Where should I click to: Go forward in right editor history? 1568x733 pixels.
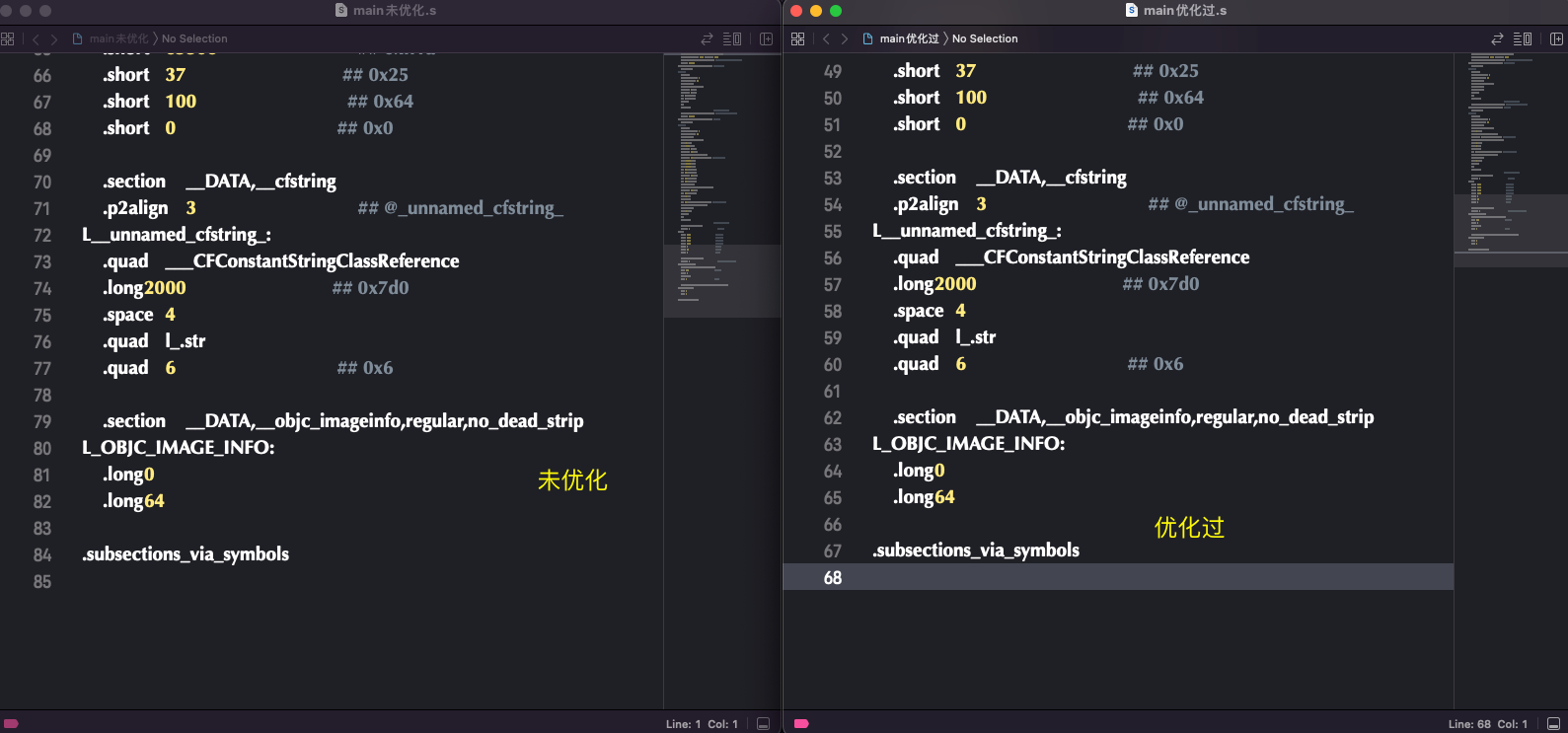pos(845,38)
